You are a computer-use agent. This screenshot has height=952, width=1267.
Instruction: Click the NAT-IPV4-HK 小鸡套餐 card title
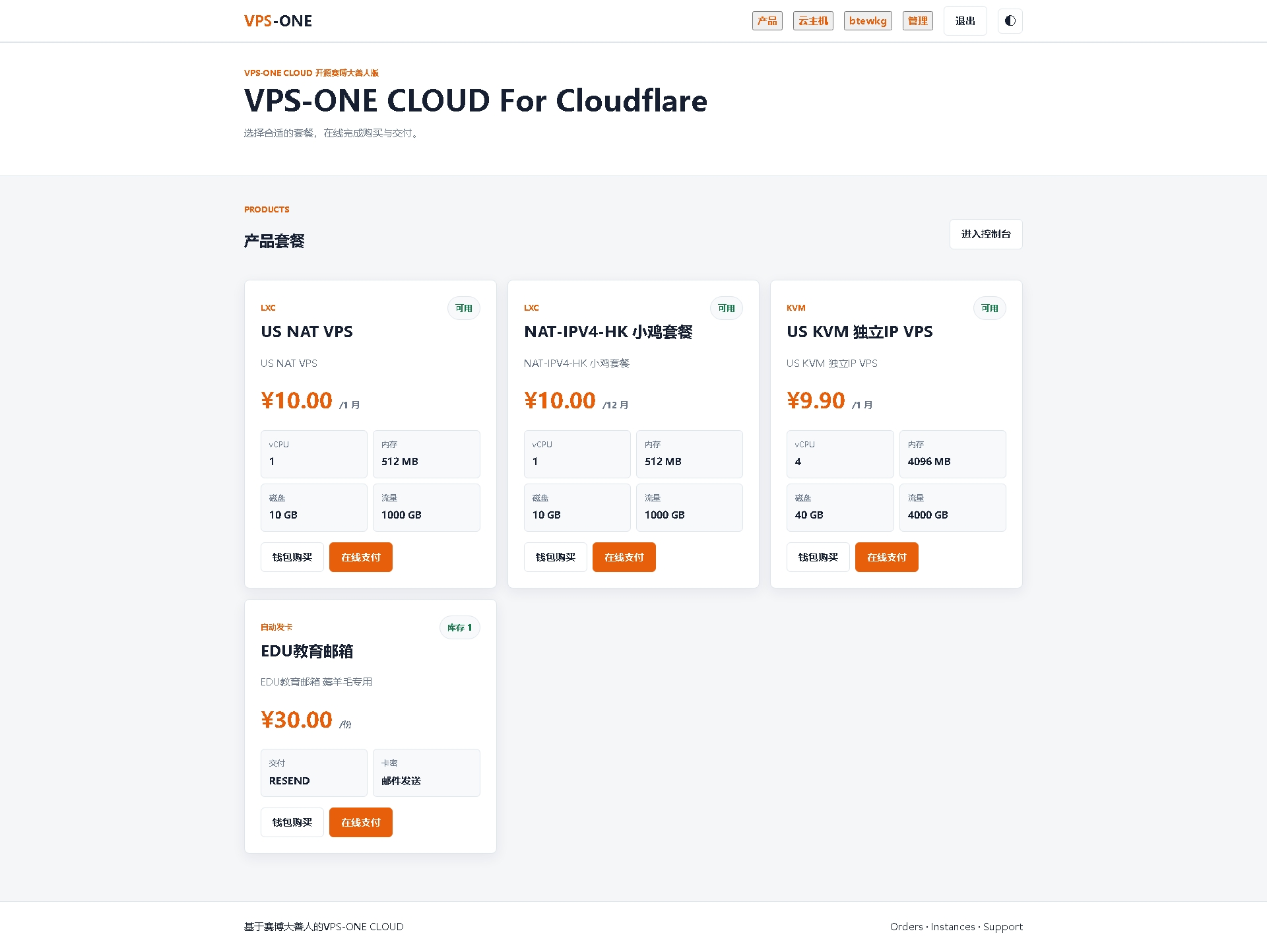pyautogui.click(x=608, y=332)
